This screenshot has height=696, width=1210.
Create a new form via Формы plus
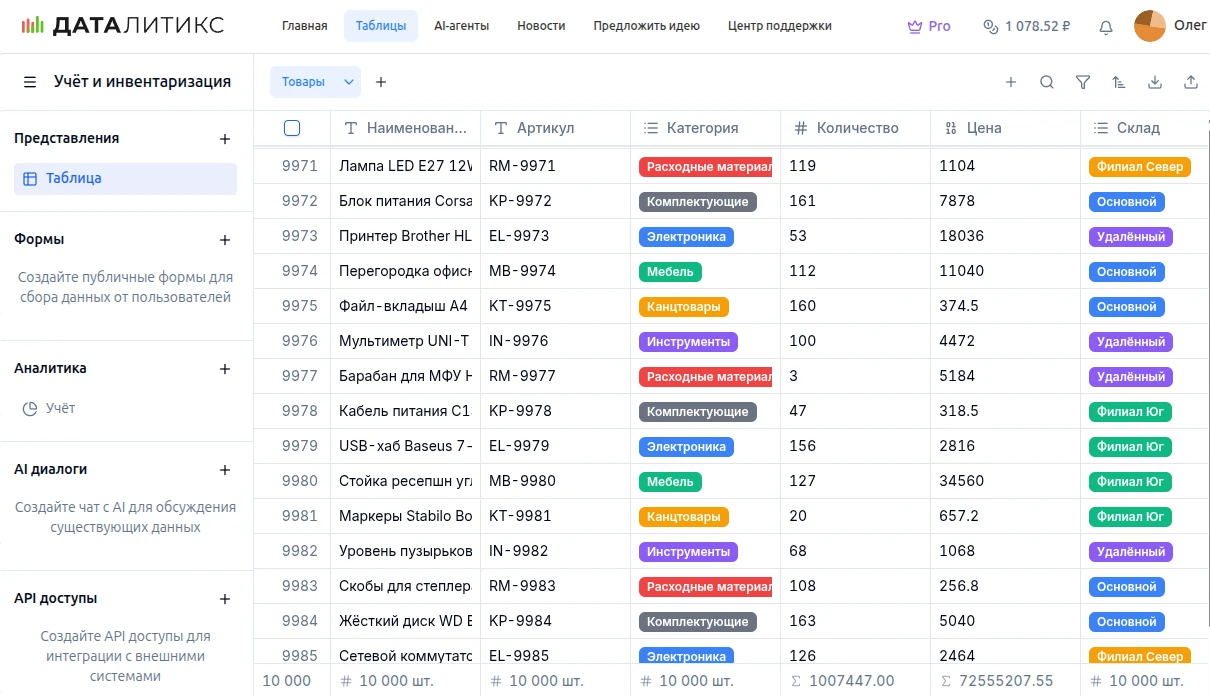pos(225,240)
